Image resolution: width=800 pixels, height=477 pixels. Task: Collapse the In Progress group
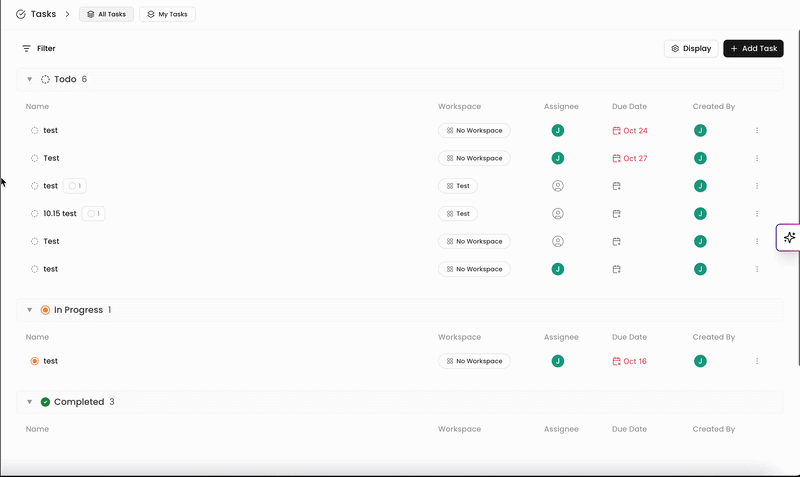click(x=30, y=310)
